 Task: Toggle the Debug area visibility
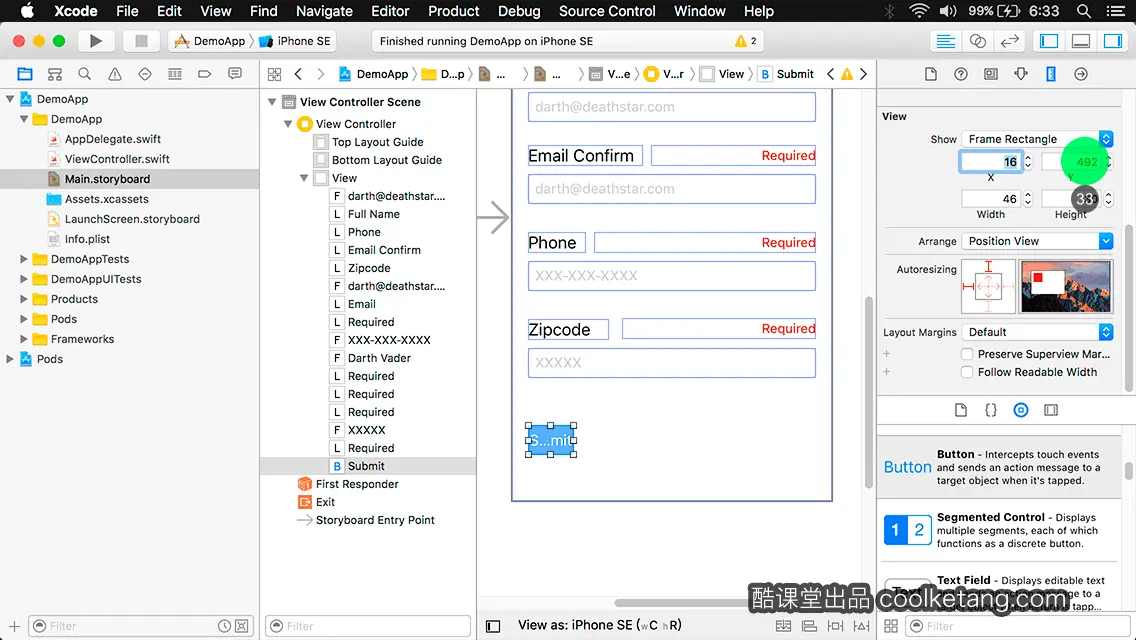[x=1081, y=41]
